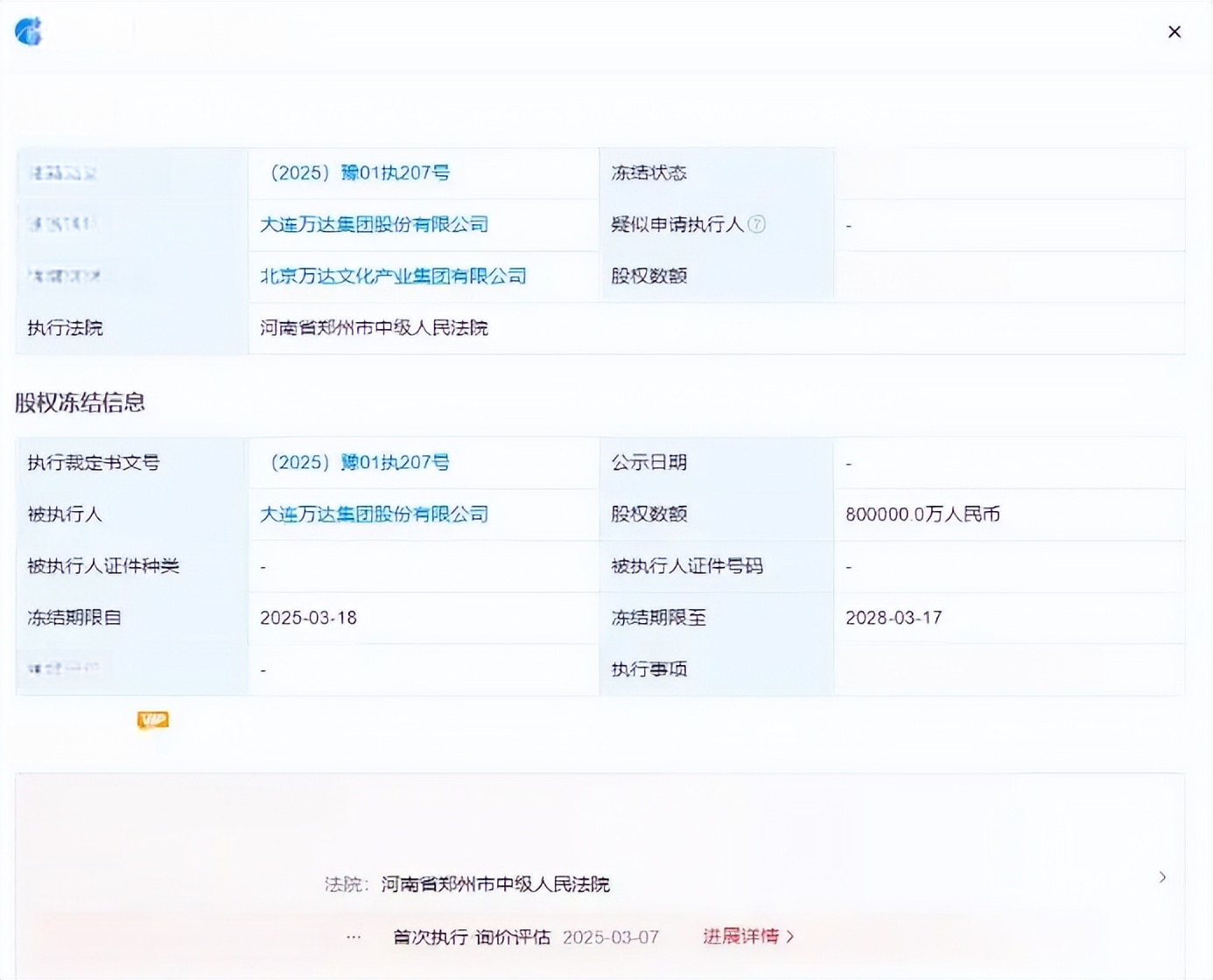Screen dimensions: 1213x980
Task: Open 大连万达集团股份有限公司 link beside 疑似申请执行人
Action: [375, 224]
